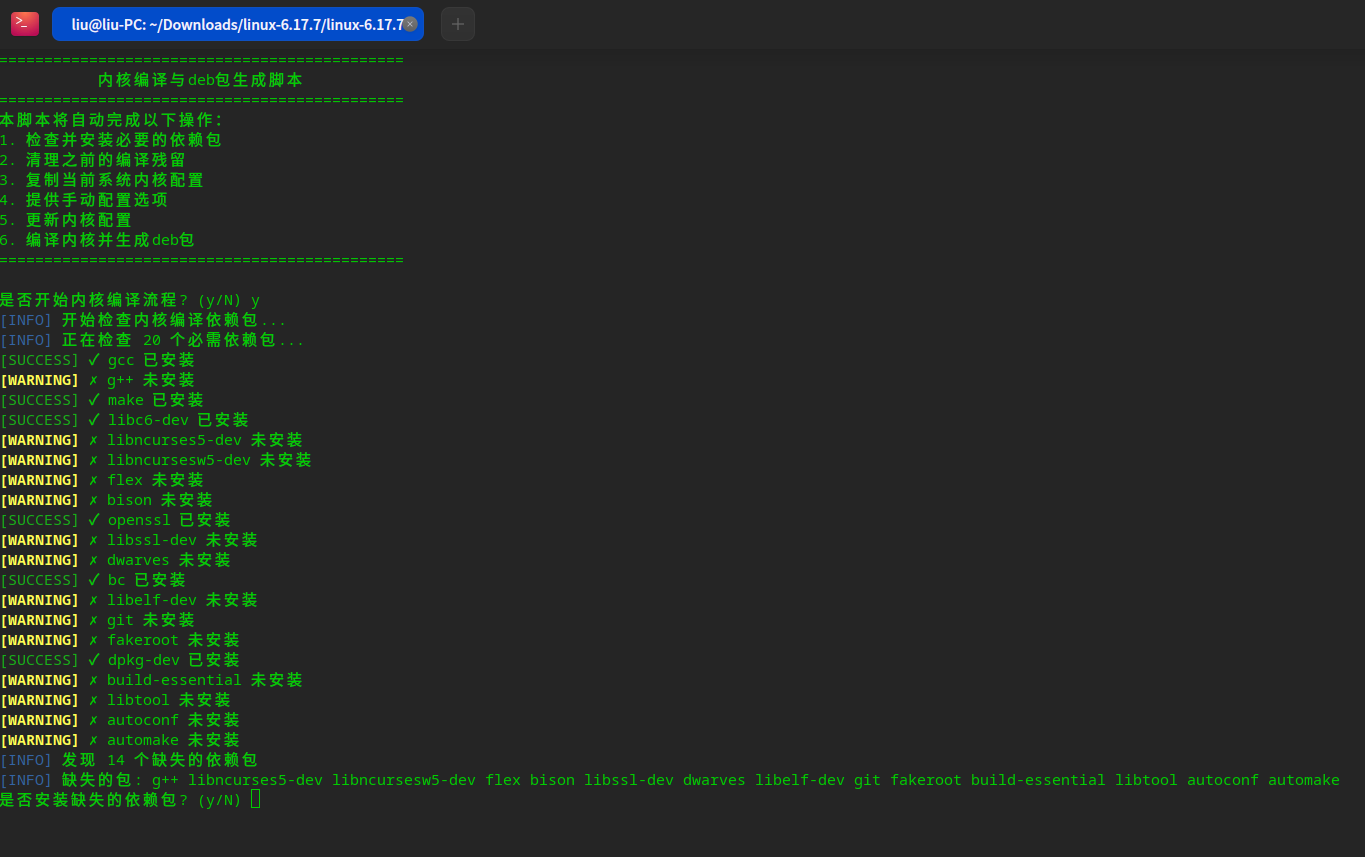Viewport: 1365px width, 857px height.
Task: Click the checkmark beside openssl 已安装
Action: point(94,520)
